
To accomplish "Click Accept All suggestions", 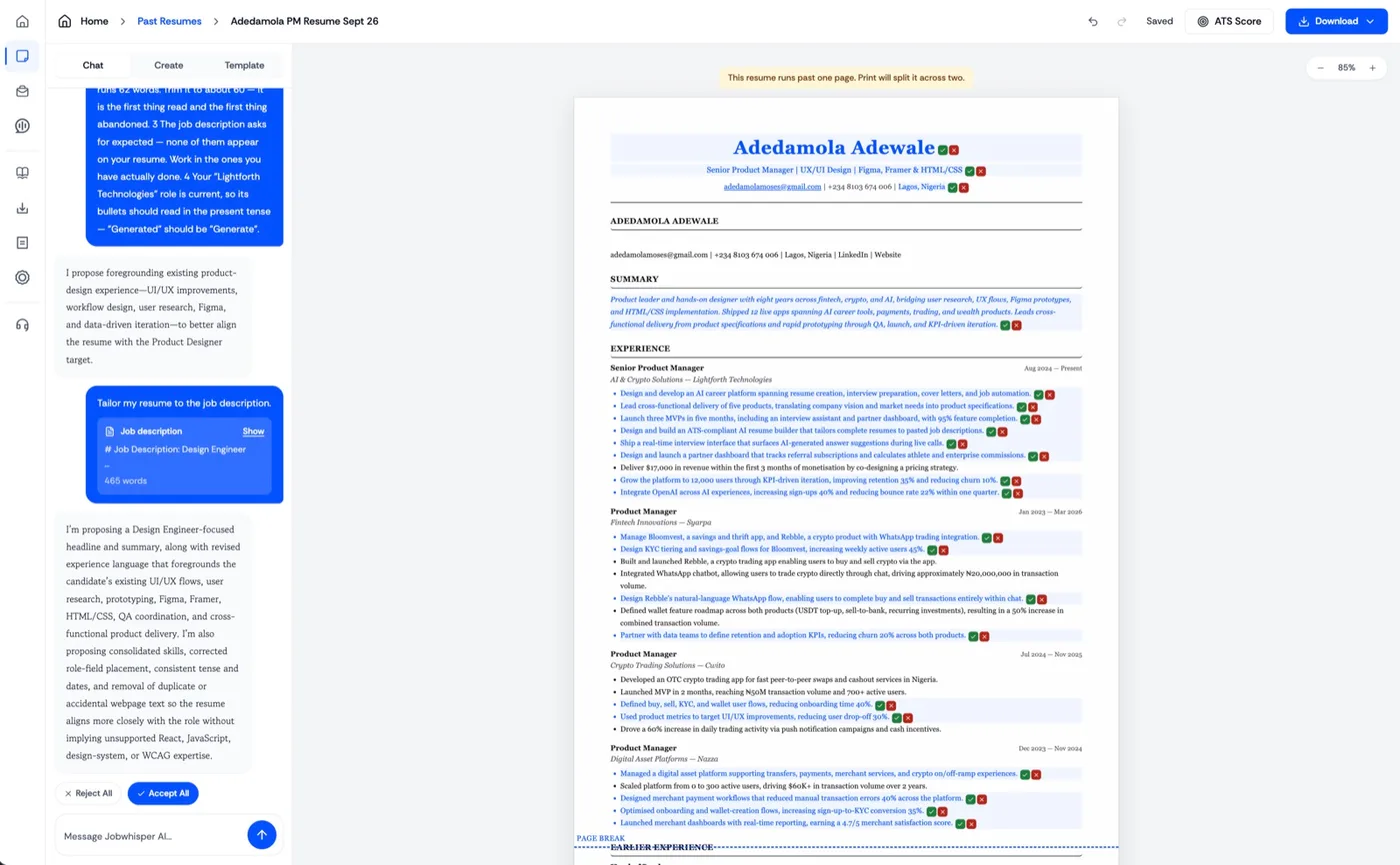I will (x=163, y=793).
